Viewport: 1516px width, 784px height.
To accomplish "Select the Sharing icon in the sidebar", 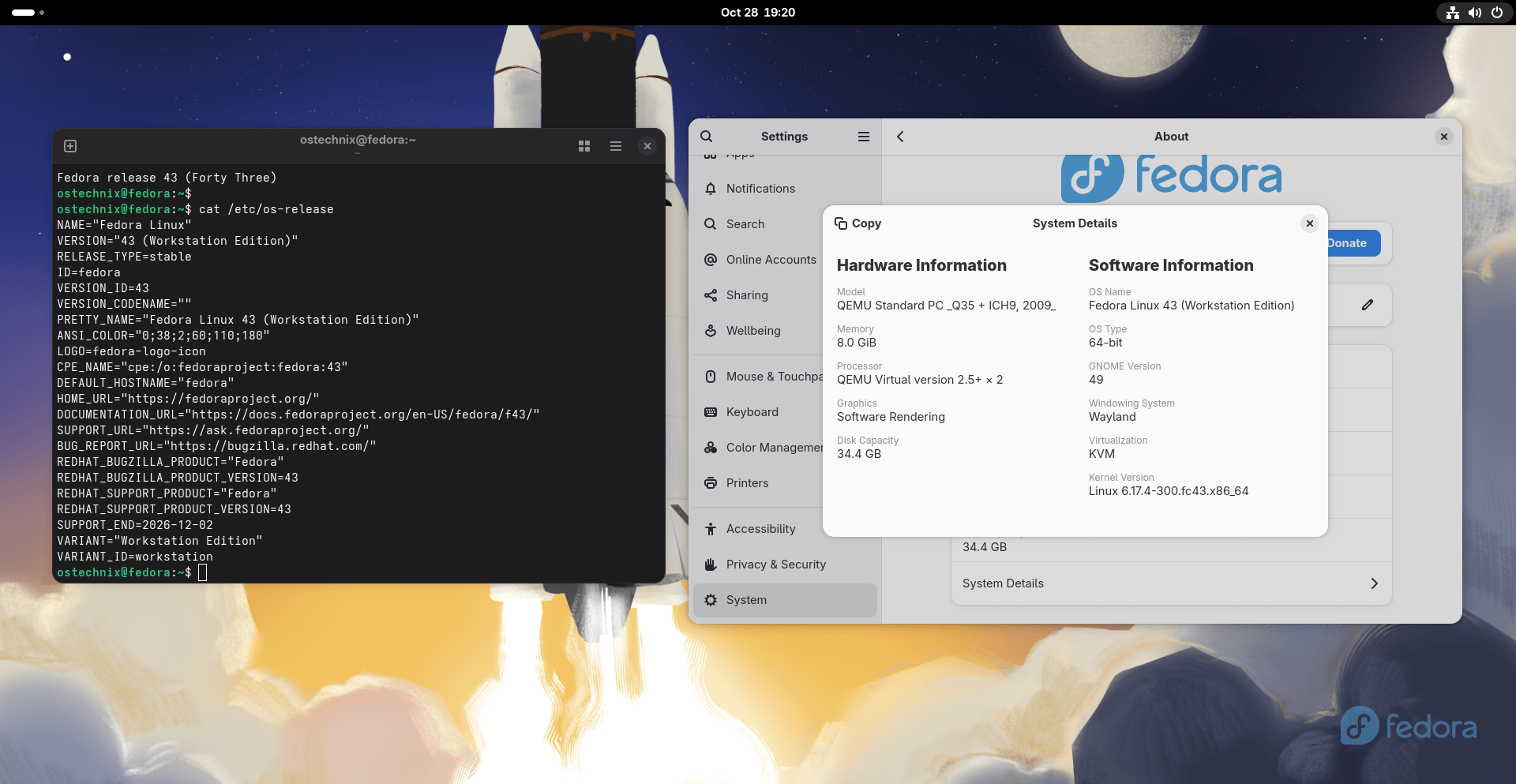I will pos(711,294).
